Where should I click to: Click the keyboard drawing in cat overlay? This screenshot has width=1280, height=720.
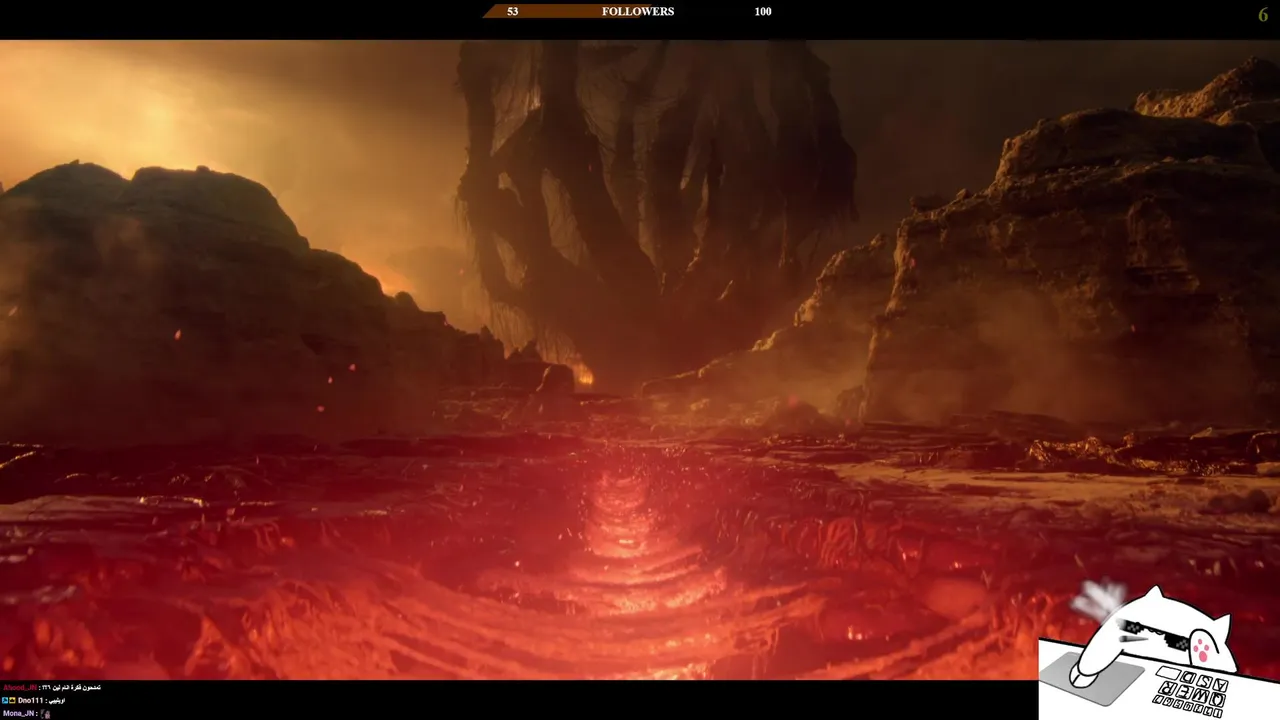[x=1190, y=691]
